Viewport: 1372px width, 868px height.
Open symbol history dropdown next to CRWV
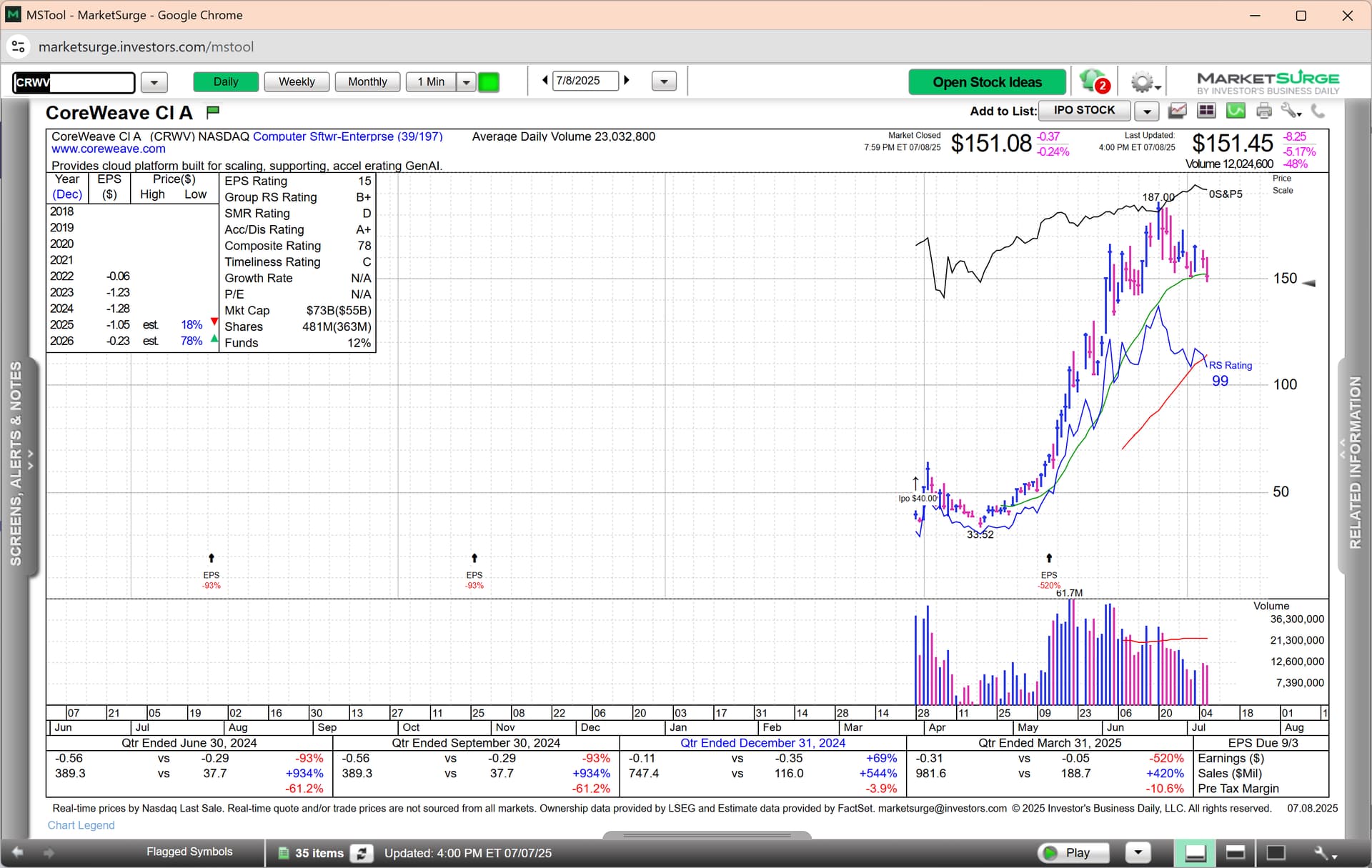[x=154, y=82]
